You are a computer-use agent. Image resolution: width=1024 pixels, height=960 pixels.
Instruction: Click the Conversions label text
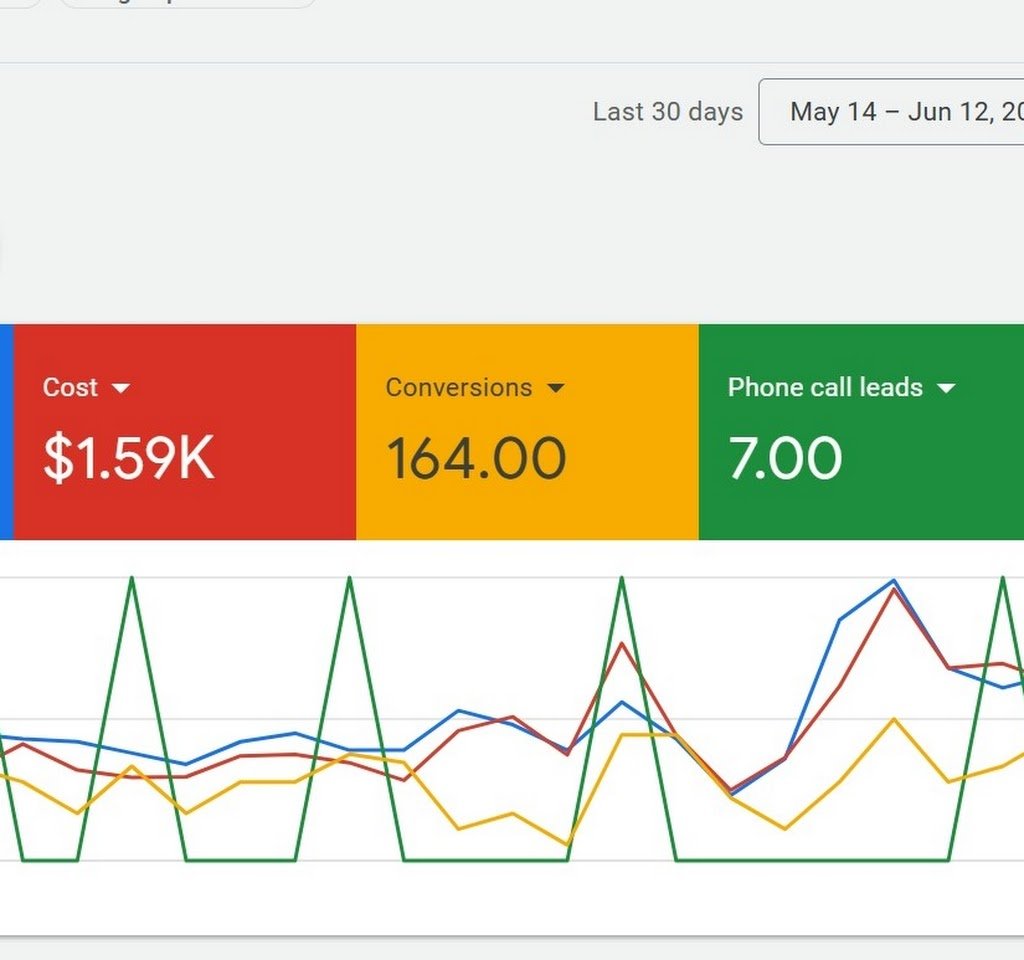coord(459,388)
